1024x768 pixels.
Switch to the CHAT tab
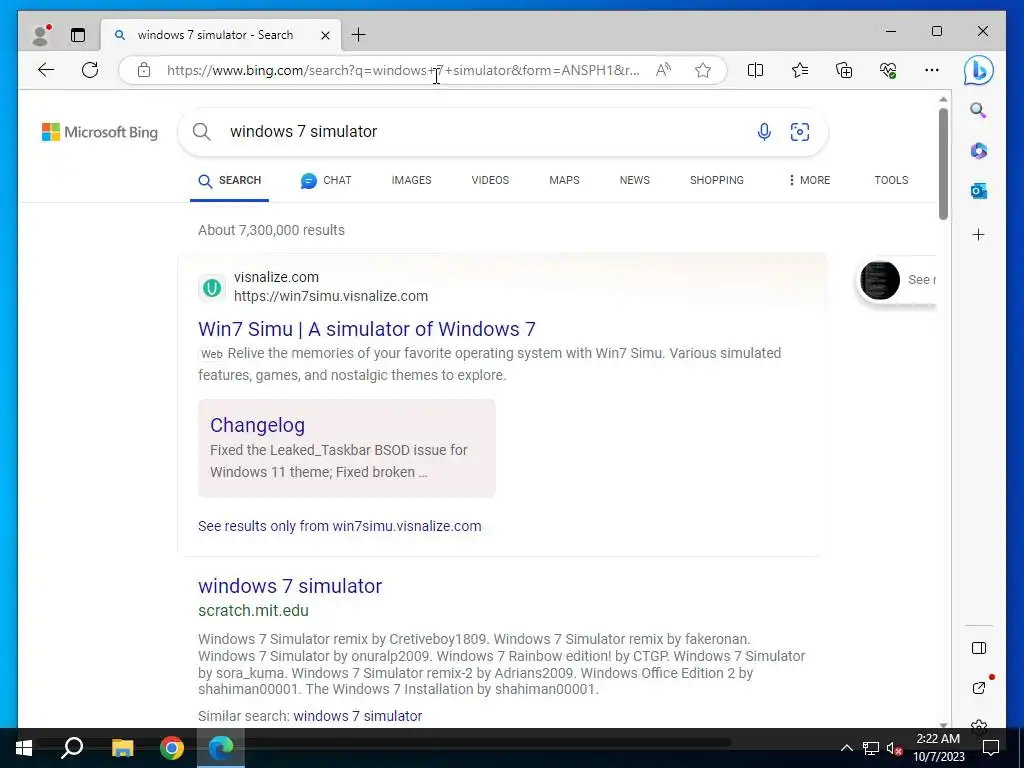coord(327,180)
